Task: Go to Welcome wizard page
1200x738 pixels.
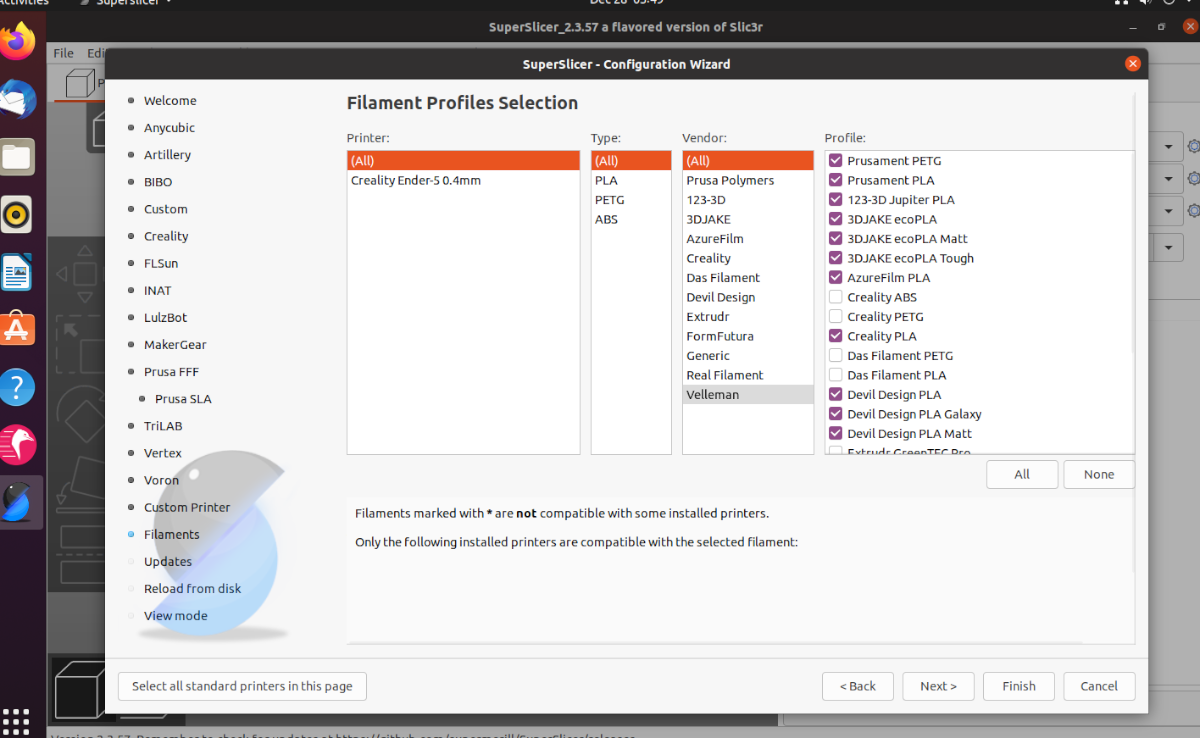Action: click(170, 100)
